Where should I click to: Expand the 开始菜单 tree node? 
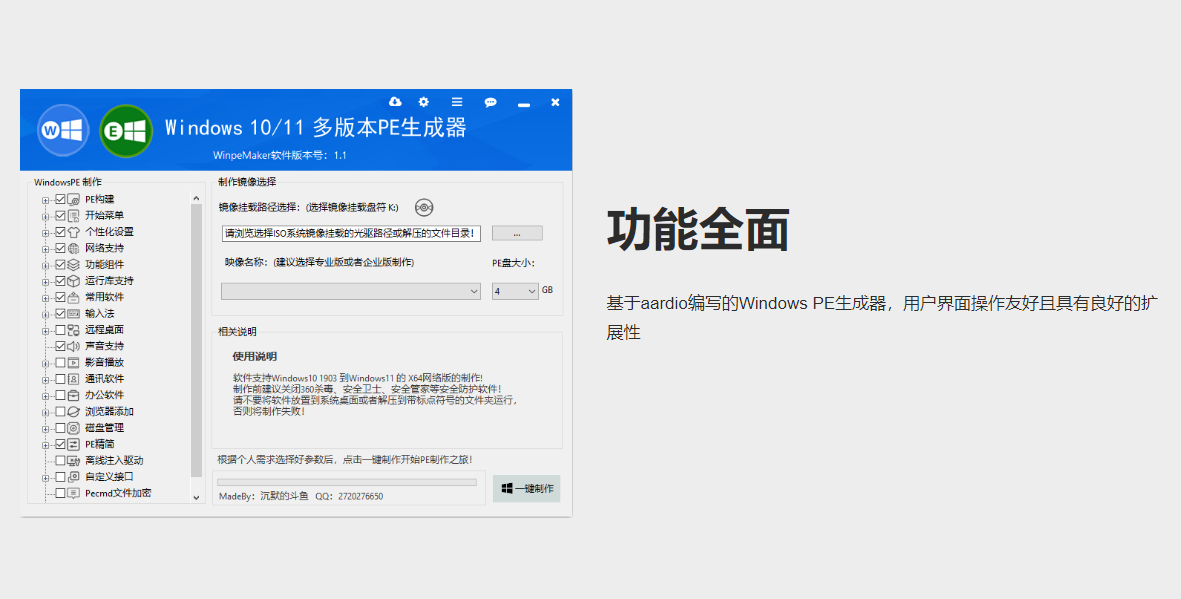pyautogui.click(x=45, y=216)
